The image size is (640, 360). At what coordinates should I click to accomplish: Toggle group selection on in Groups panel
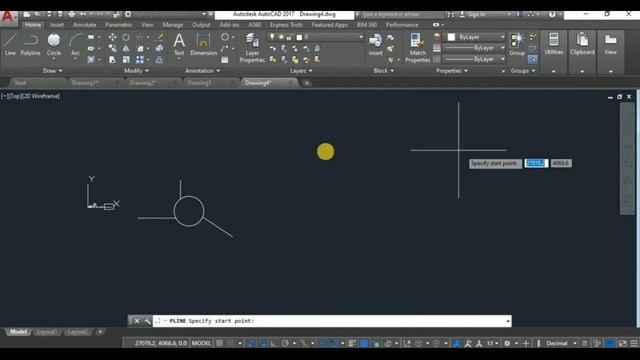pos(532,60)
